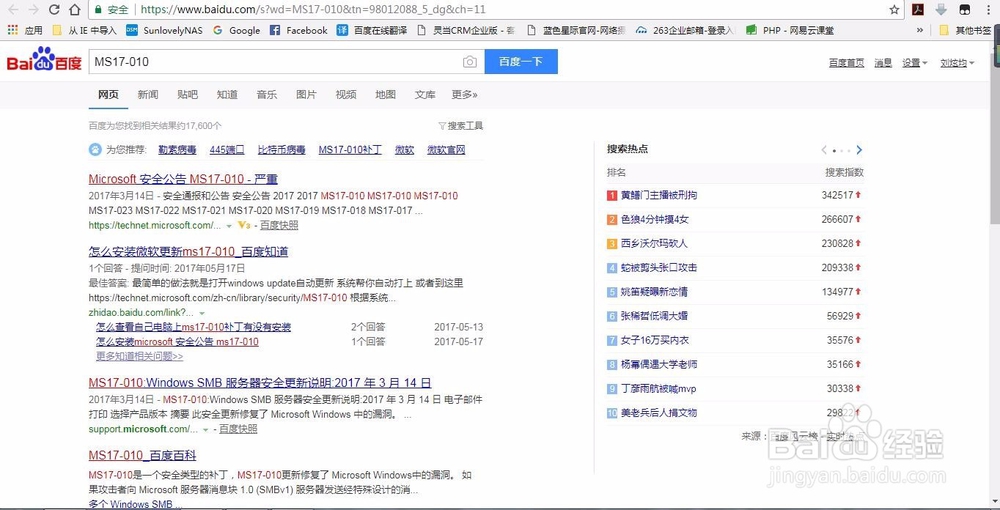Screen dimensions: 1000x510
Task: Open sub-question 怎么查看自己电脑上ms17-010补丁有没有安装
Action: (193, 327)
